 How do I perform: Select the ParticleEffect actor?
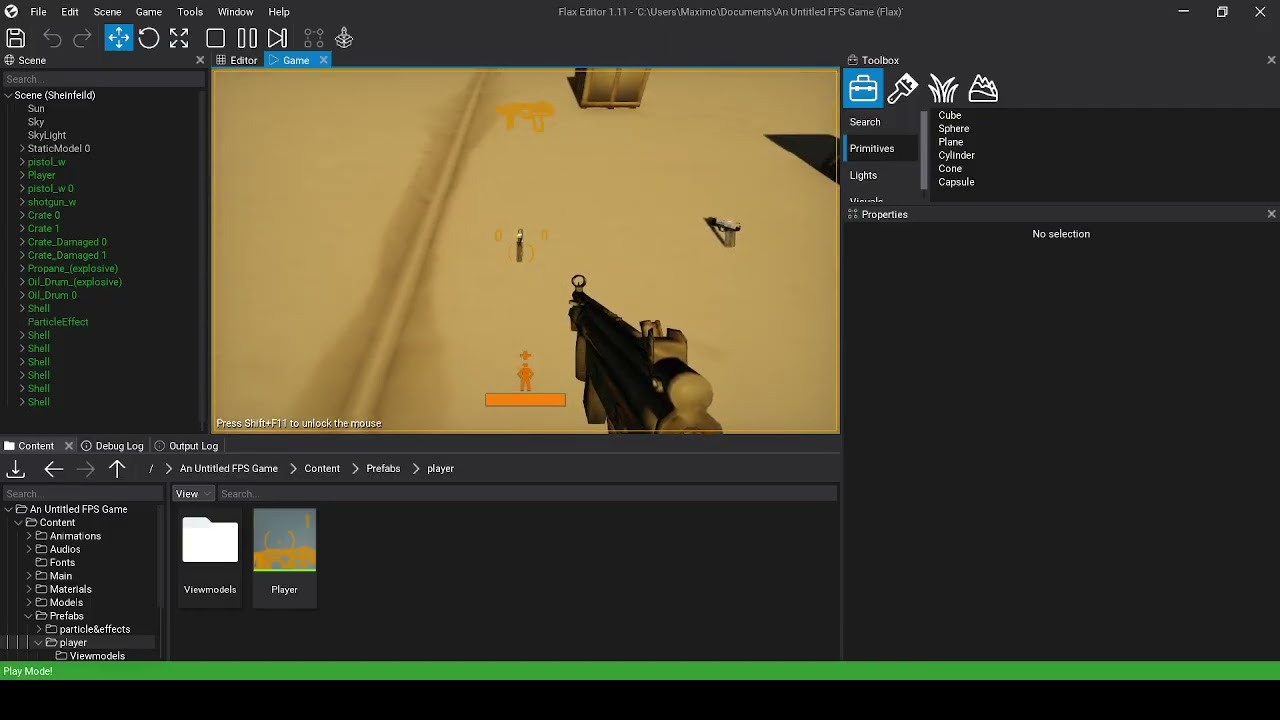click(58, 322)
